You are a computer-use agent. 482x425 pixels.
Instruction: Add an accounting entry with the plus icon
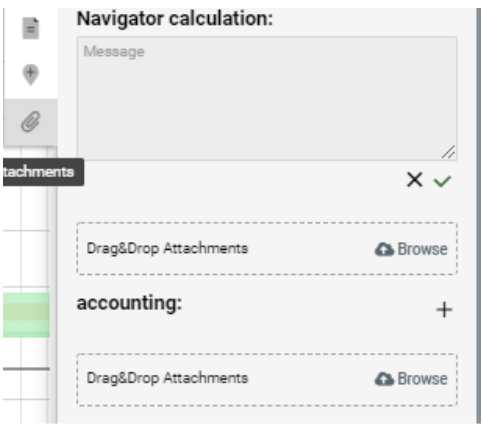tap(444, 310)
